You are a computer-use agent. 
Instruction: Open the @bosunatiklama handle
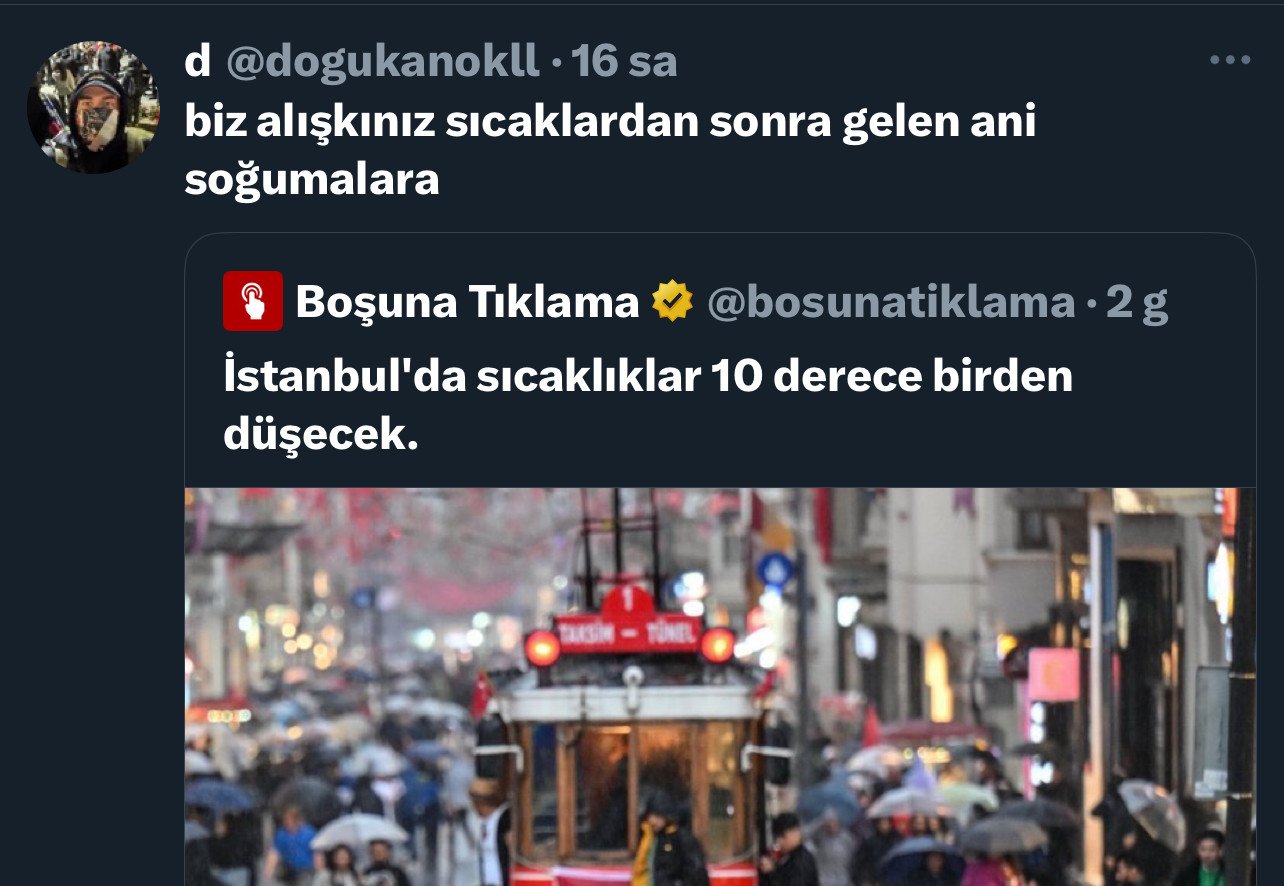coord(891,301)
